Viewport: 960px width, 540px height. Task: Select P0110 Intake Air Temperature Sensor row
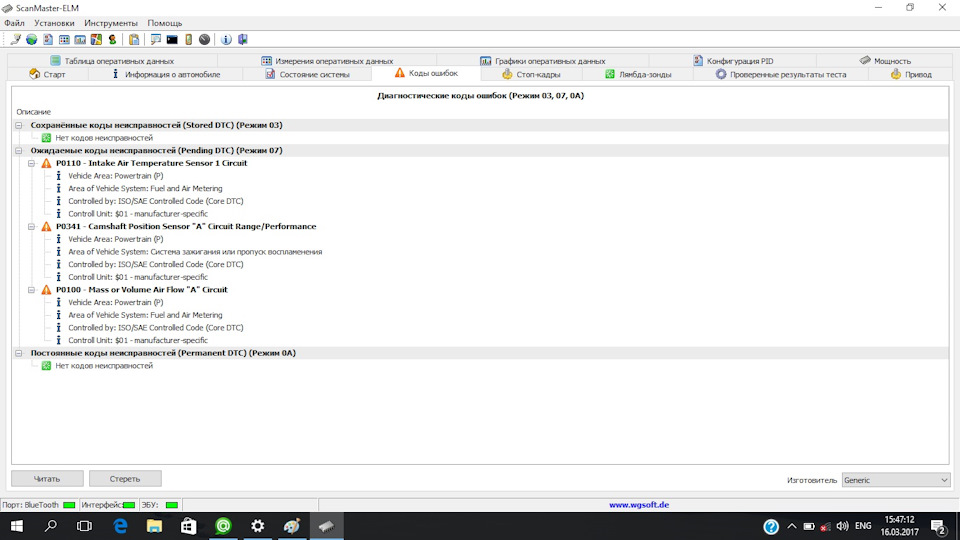point(151,163)
